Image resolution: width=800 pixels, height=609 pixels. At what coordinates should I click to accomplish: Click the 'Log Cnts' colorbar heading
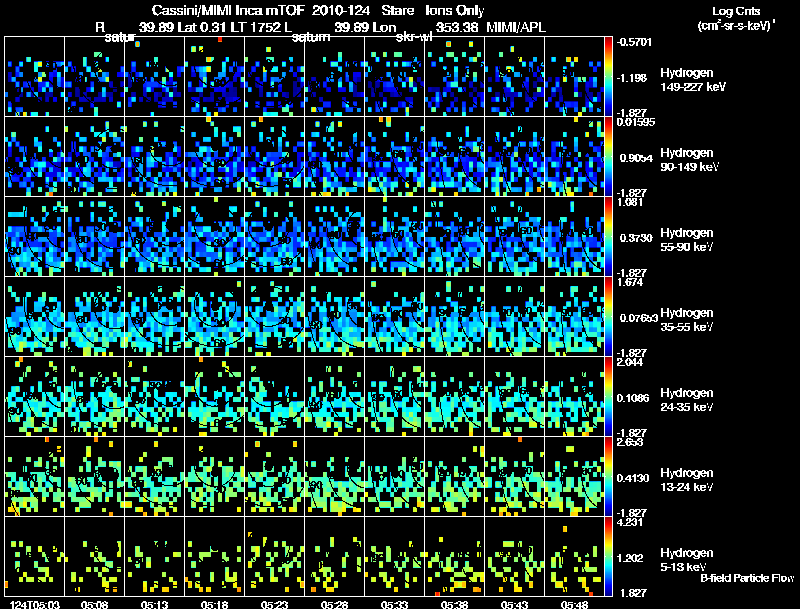(x=736, y=11)
